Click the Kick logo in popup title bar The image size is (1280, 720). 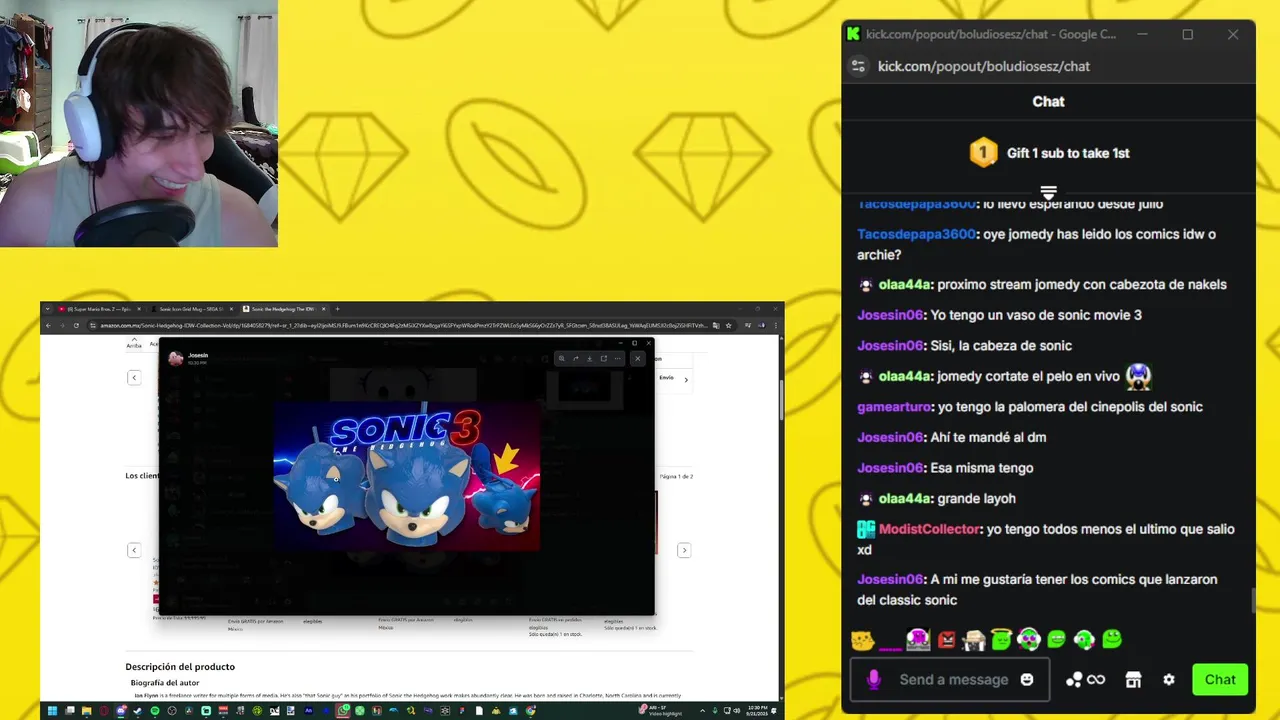(853, 34)
